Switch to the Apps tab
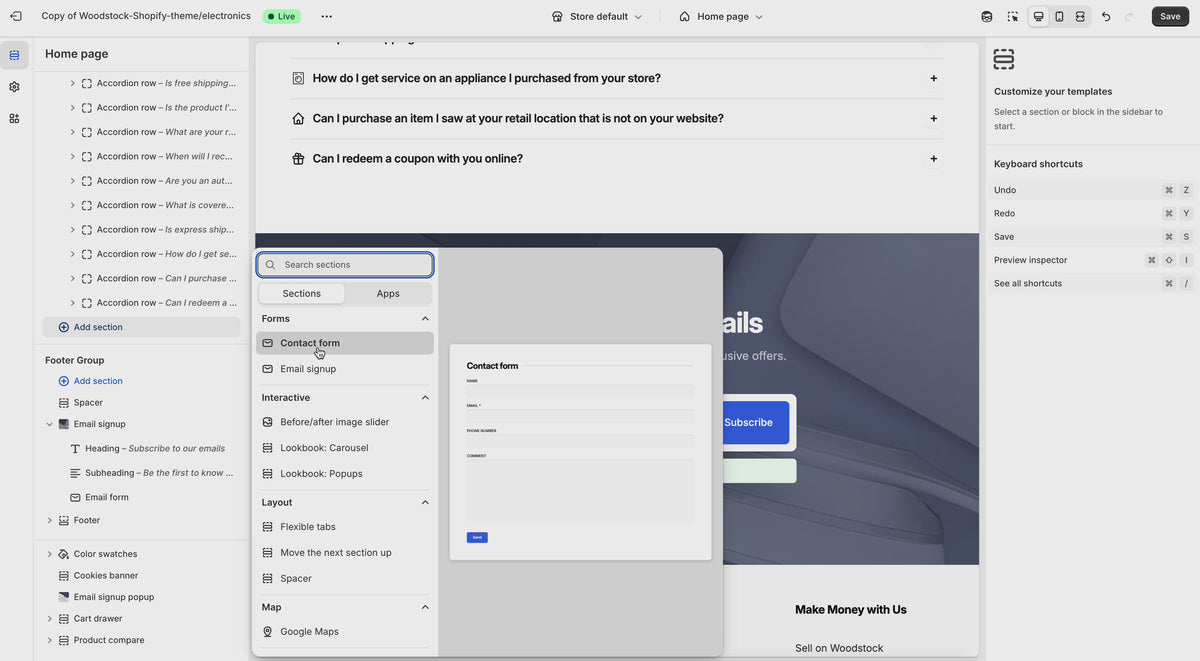 click(x=388, y=294)
